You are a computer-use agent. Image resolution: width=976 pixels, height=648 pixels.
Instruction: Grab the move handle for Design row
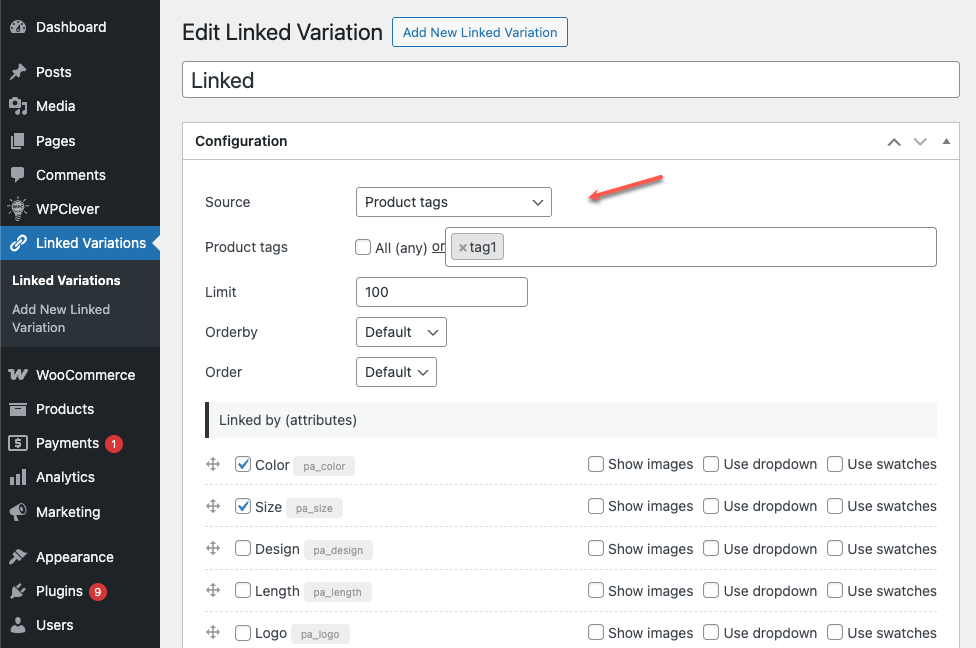pyautogui.click(x=213, y=548)
